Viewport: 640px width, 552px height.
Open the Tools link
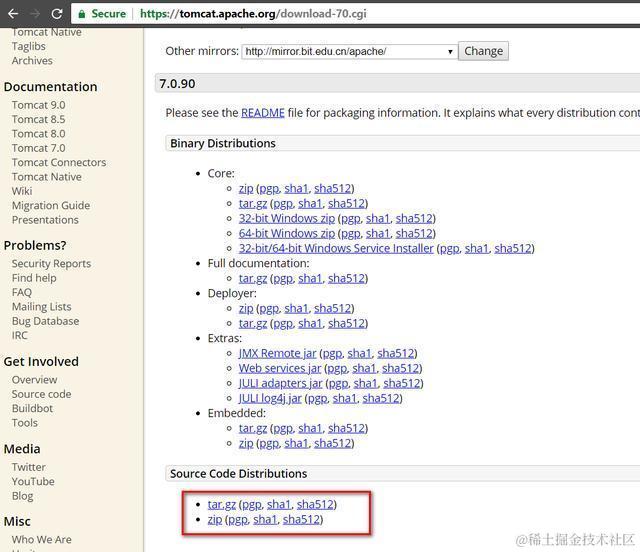pos(24,423)
